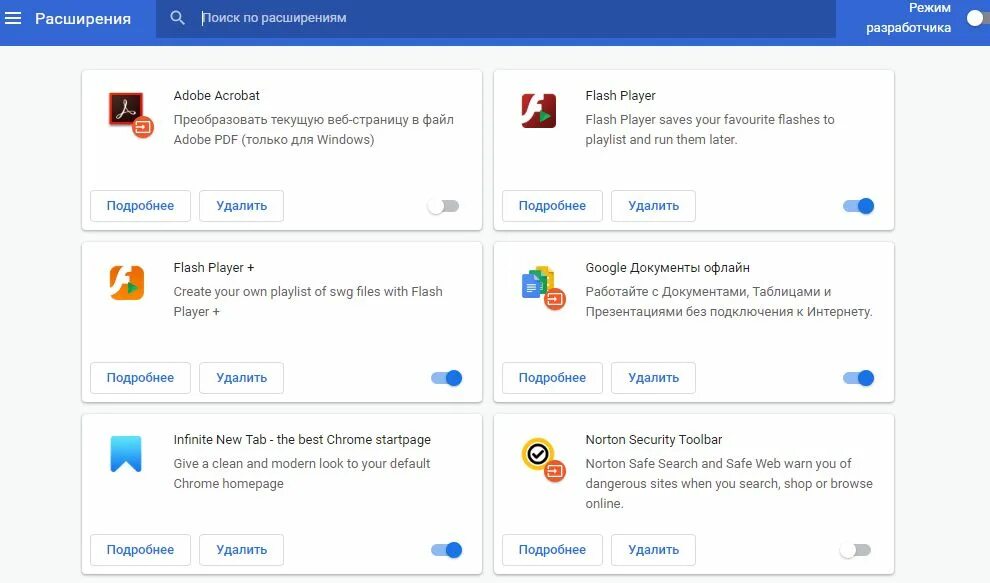
Task: Click the Norton Security Toolbar icon
Action: click(541, 458)
